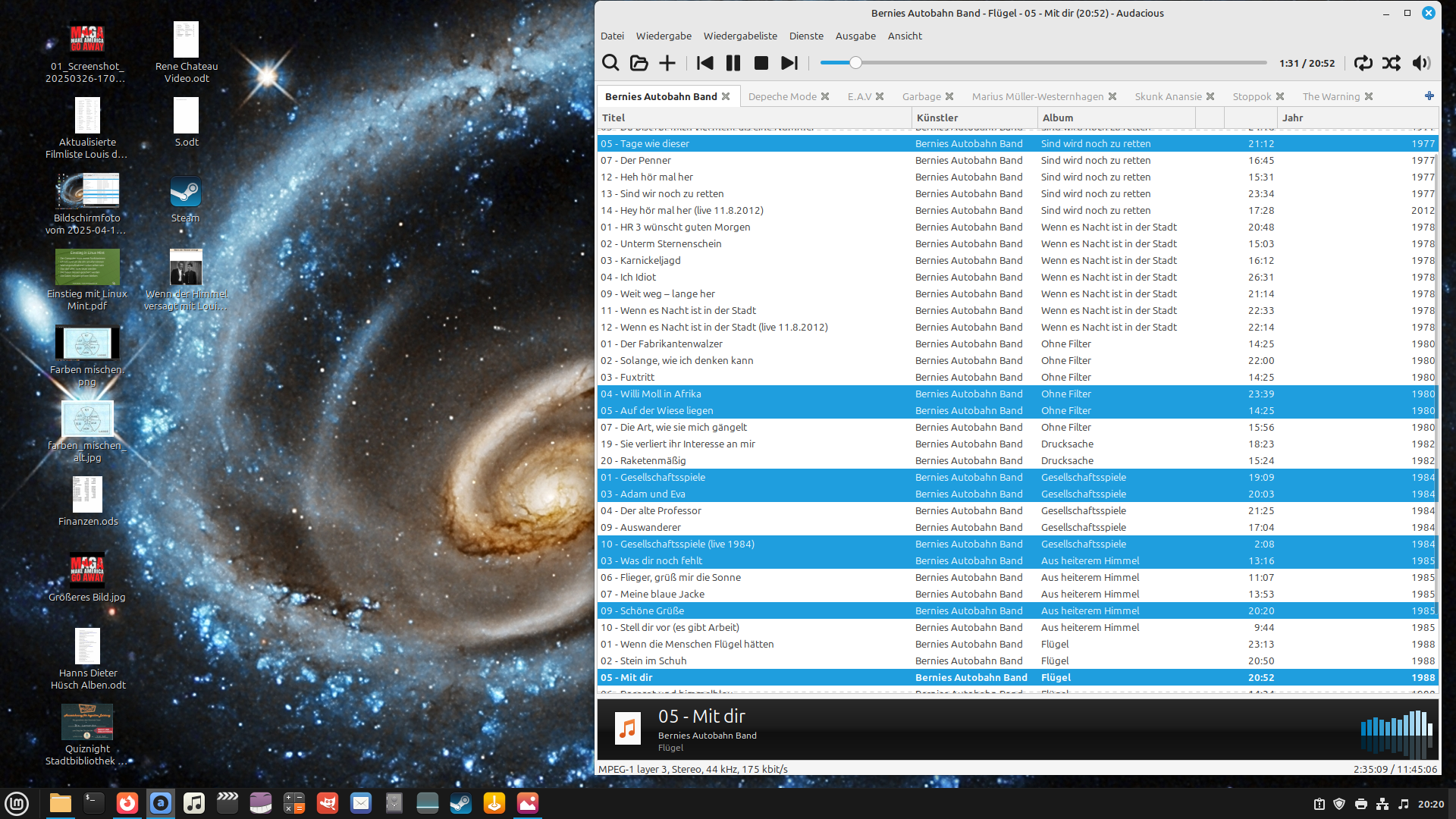This screenshot has width=1456, height=819.
Task: Skip to next track
Action: (x=789, y=63)
